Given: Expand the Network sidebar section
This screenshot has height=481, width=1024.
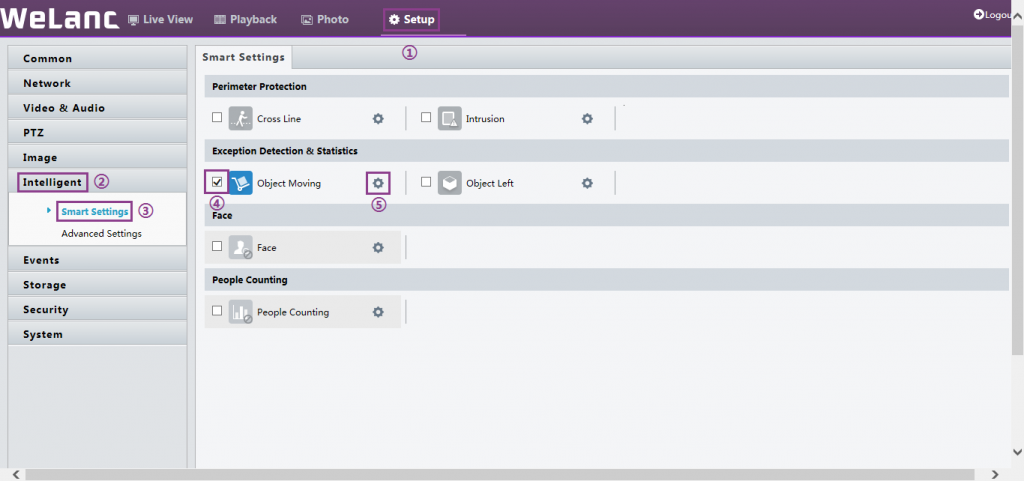Looking at the screenshot, I should (x=97, y=84).
